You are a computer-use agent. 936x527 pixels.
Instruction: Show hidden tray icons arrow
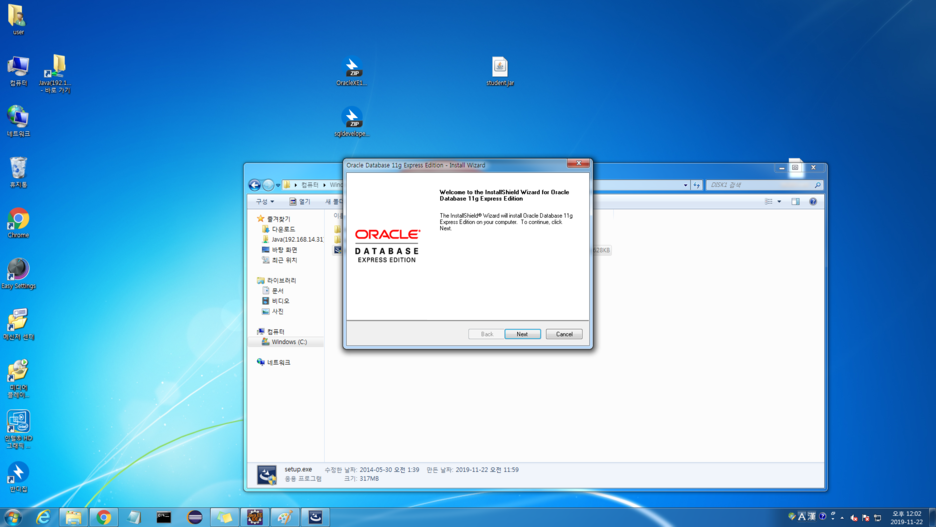coord(842,517)
